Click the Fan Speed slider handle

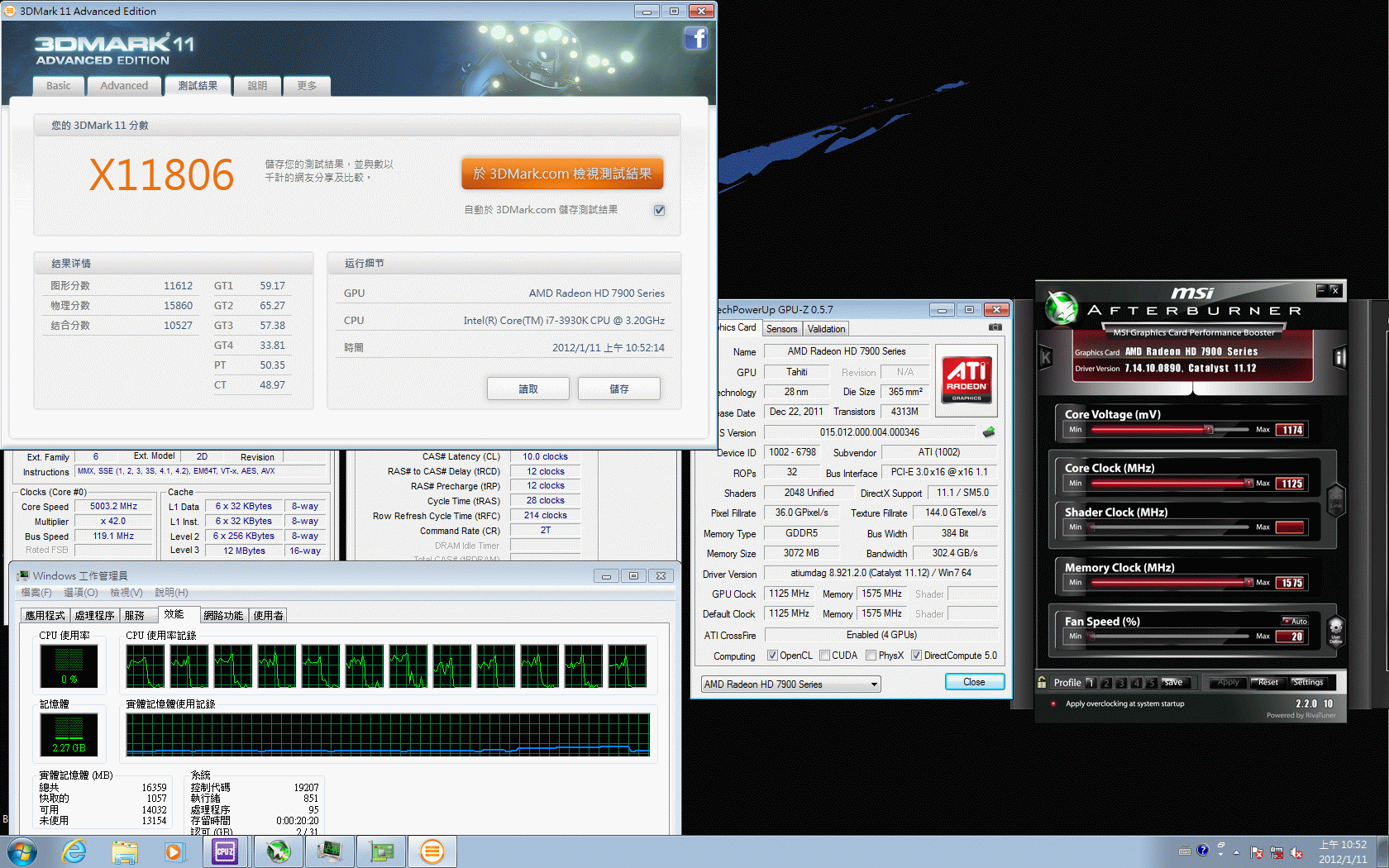(1092, 636)
